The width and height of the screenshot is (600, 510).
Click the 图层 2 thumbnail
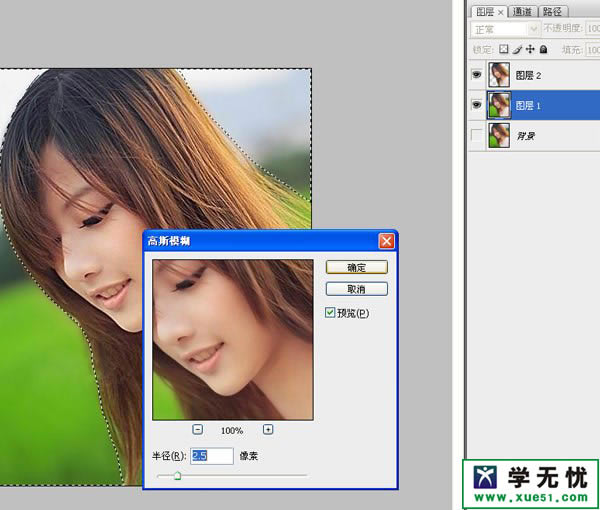pos(499,75)
